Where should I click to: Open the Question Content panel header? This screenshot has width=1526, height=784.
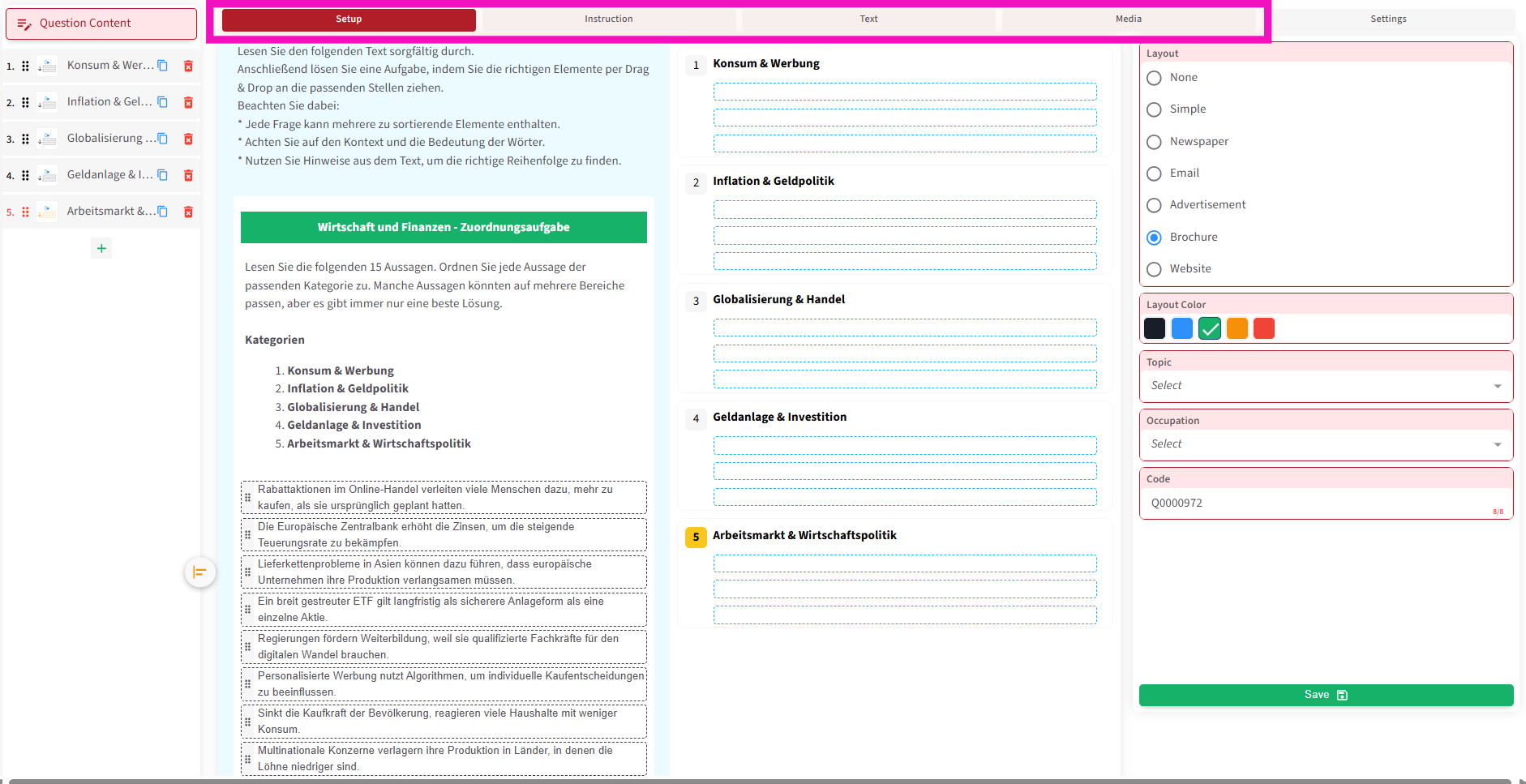click(101, 24)
